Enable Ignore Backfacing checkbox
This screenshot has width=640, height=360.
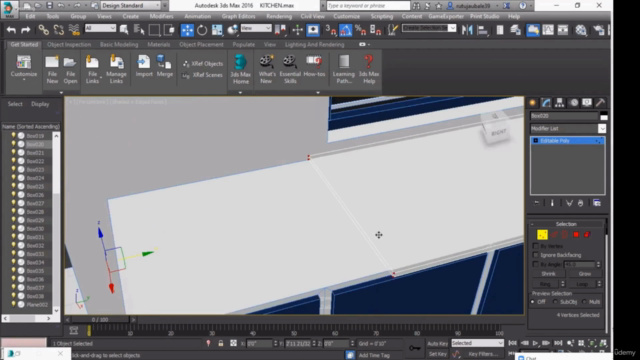coord(536,255)
